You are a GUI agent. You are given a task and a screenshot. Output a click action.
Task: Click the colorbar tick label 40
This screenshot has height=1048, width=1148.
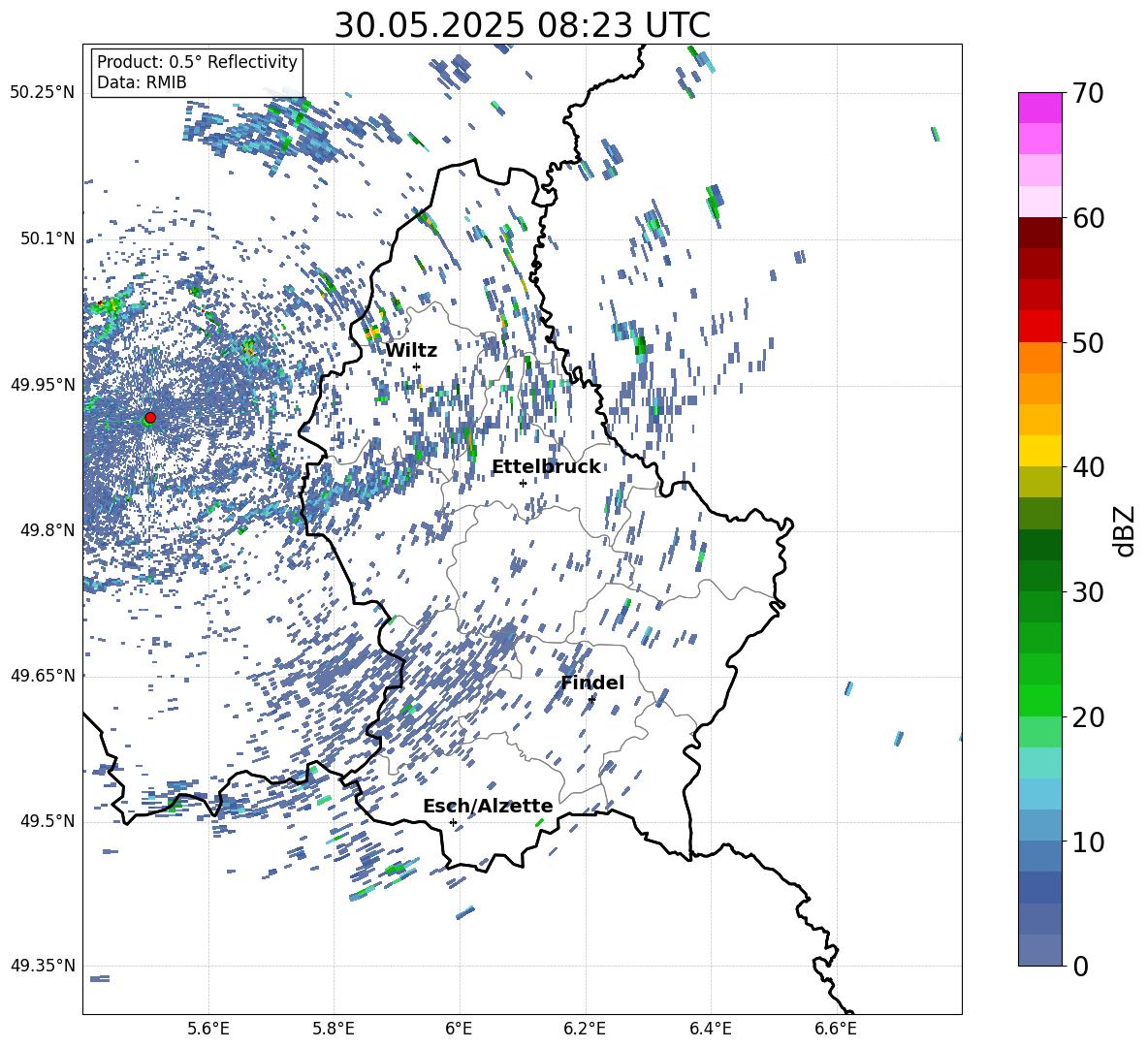[x=1089, y=467]
